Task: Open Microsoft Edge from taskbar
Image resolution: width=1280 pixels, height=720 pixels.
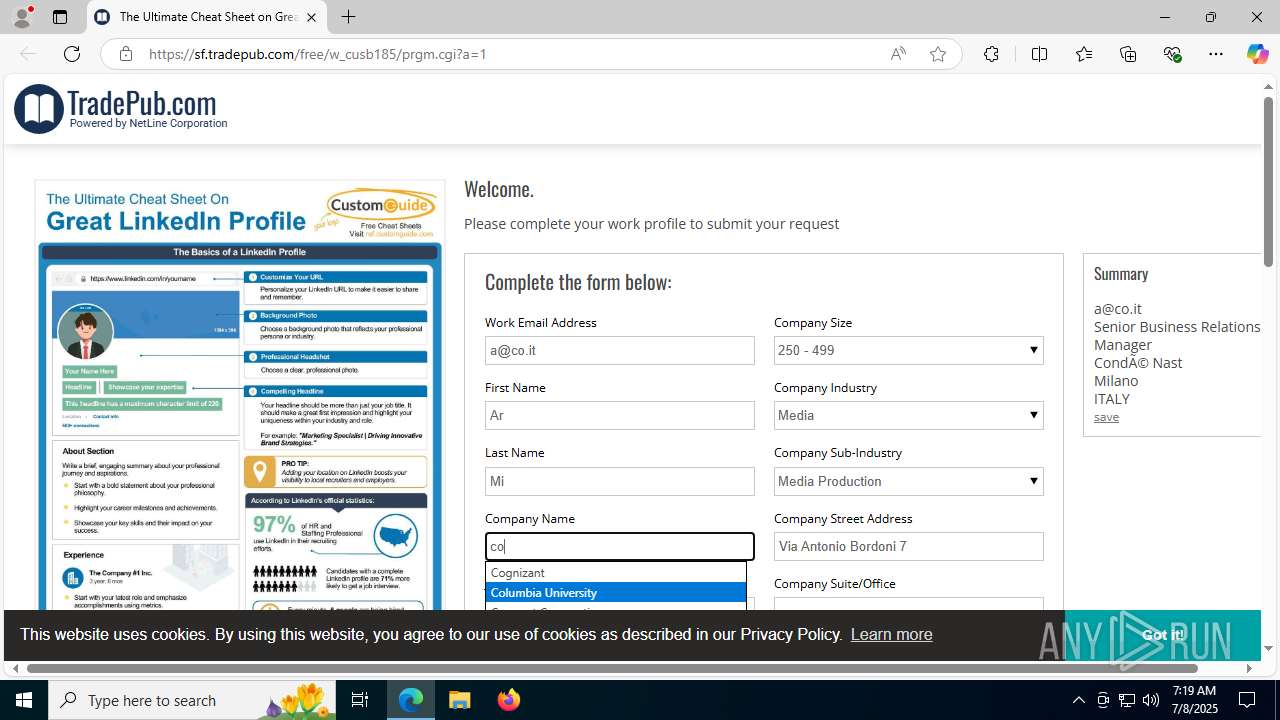Action: 411,700
